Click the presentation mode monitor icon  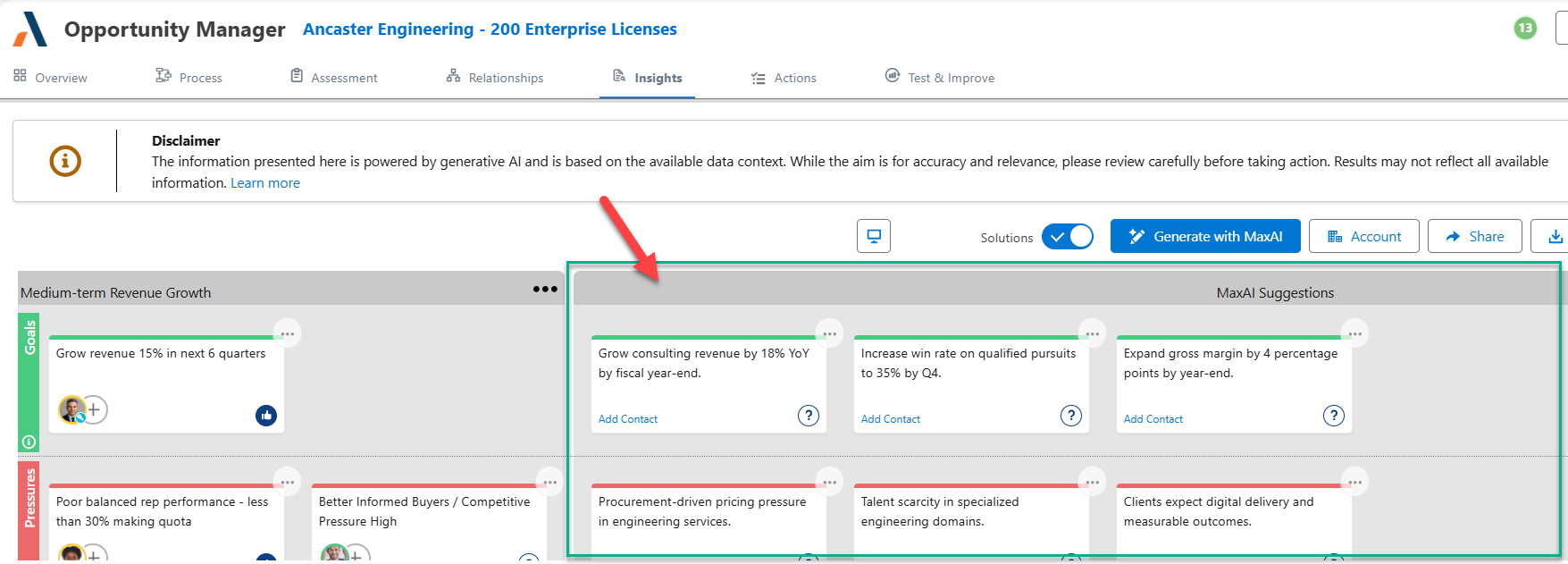click(873, 236)
